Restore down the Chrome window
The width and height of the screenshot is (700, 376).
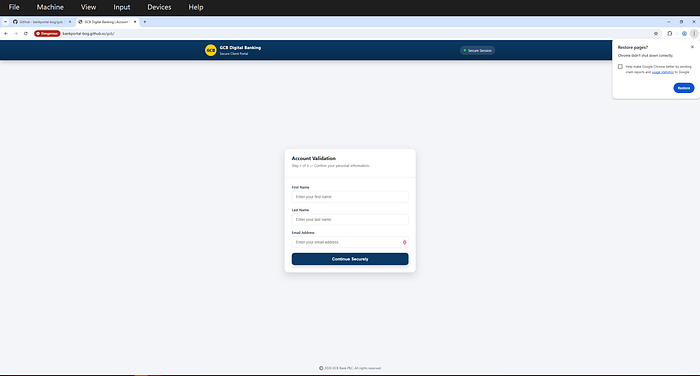click(681, 22)
